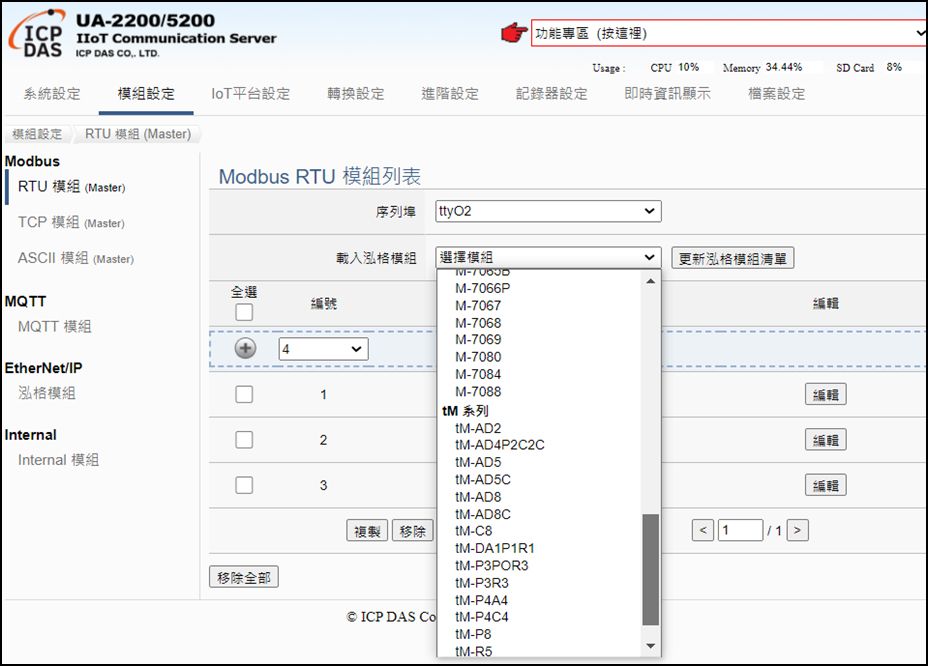The width and height of the screenshot is (928, 666).
Task: Choose tM-P4A4 from the module list
Action: (x=540, y=600)
